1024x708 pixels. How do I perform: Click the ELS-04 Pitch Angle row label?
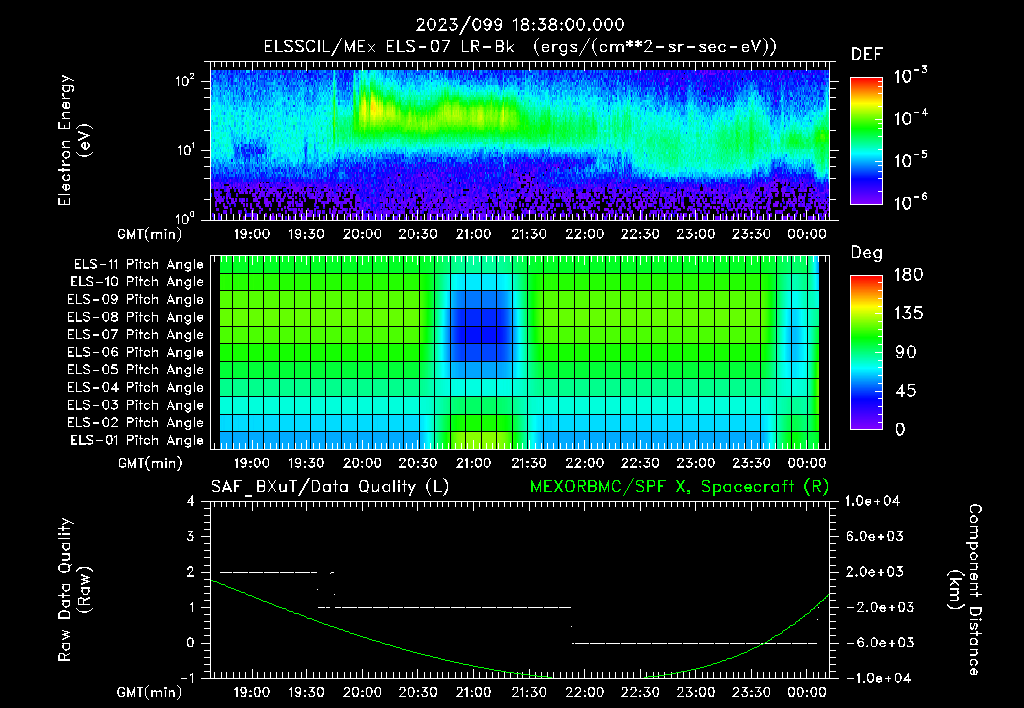[136, 387]
